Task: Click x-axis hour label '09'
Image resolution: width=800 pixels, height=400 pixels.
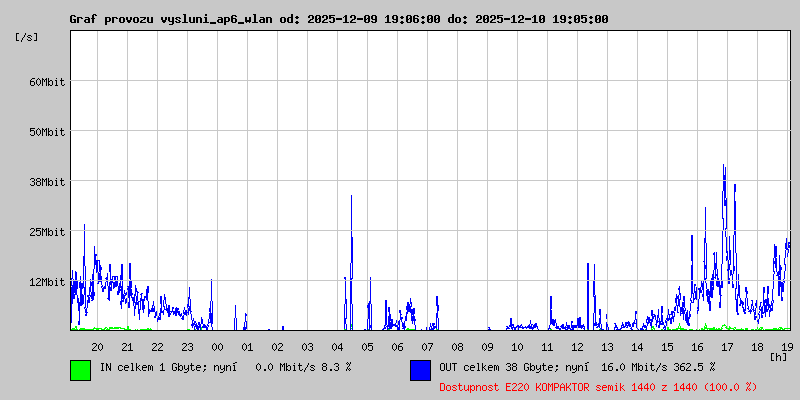Action: pyautogui.click(x=487, y=347)
